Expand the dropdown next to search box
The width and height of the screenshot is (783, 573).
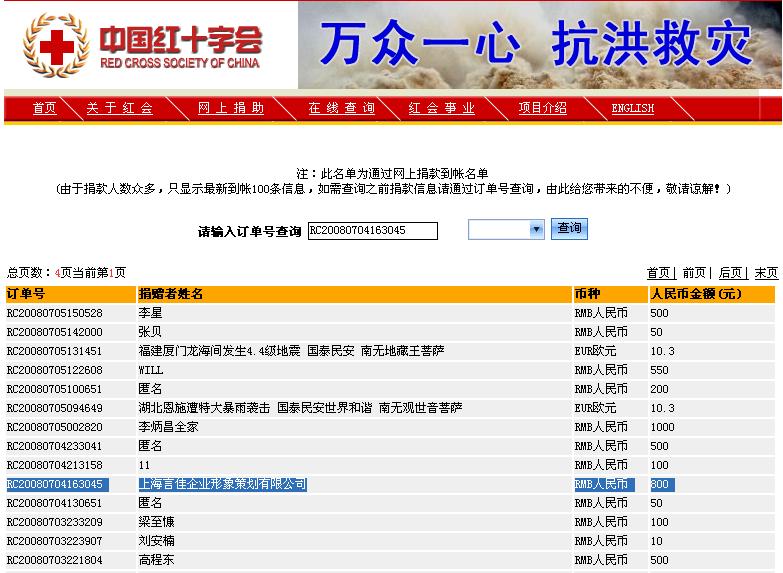536,230
